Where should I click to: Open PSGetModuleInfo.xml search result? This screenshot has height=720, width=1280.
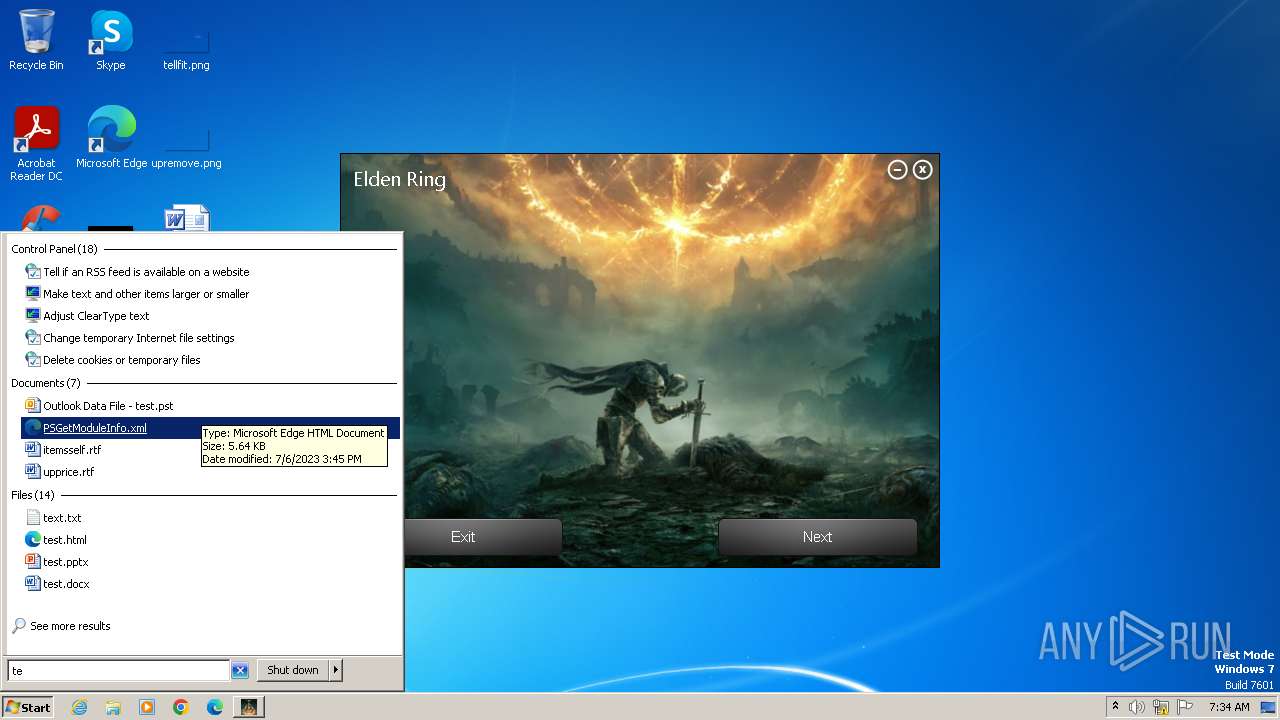point(211,428)
